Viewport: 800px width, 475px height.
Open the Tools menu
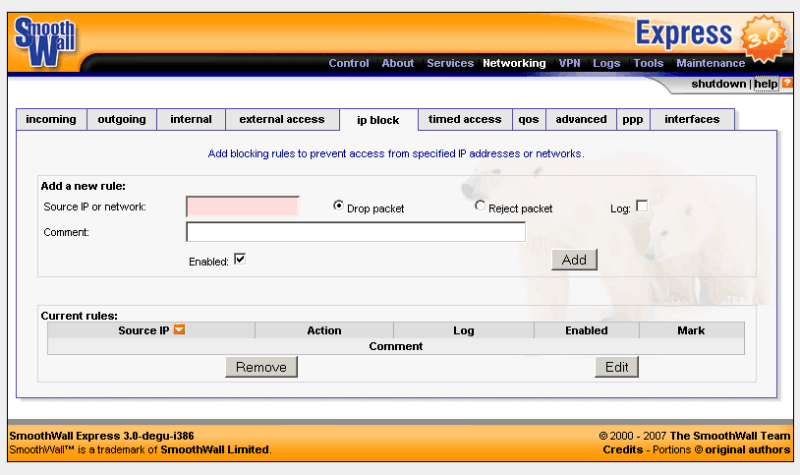click(648, 63)
